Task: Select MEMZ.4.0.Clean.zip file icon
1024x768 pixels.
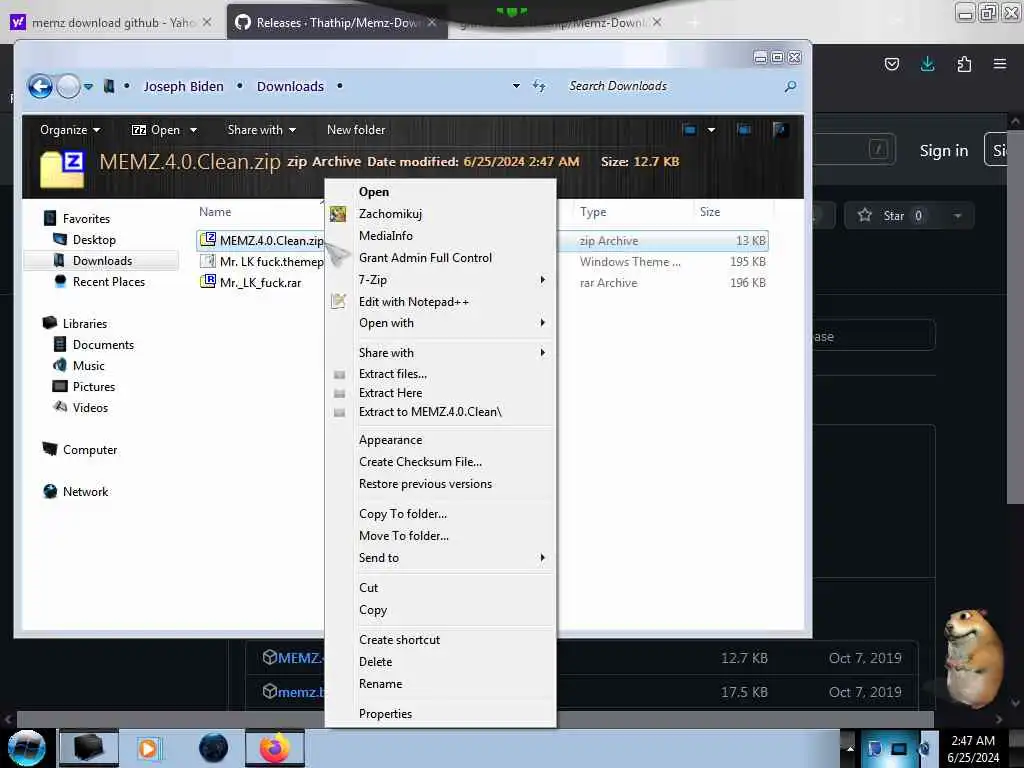Action: pos(208,240)
